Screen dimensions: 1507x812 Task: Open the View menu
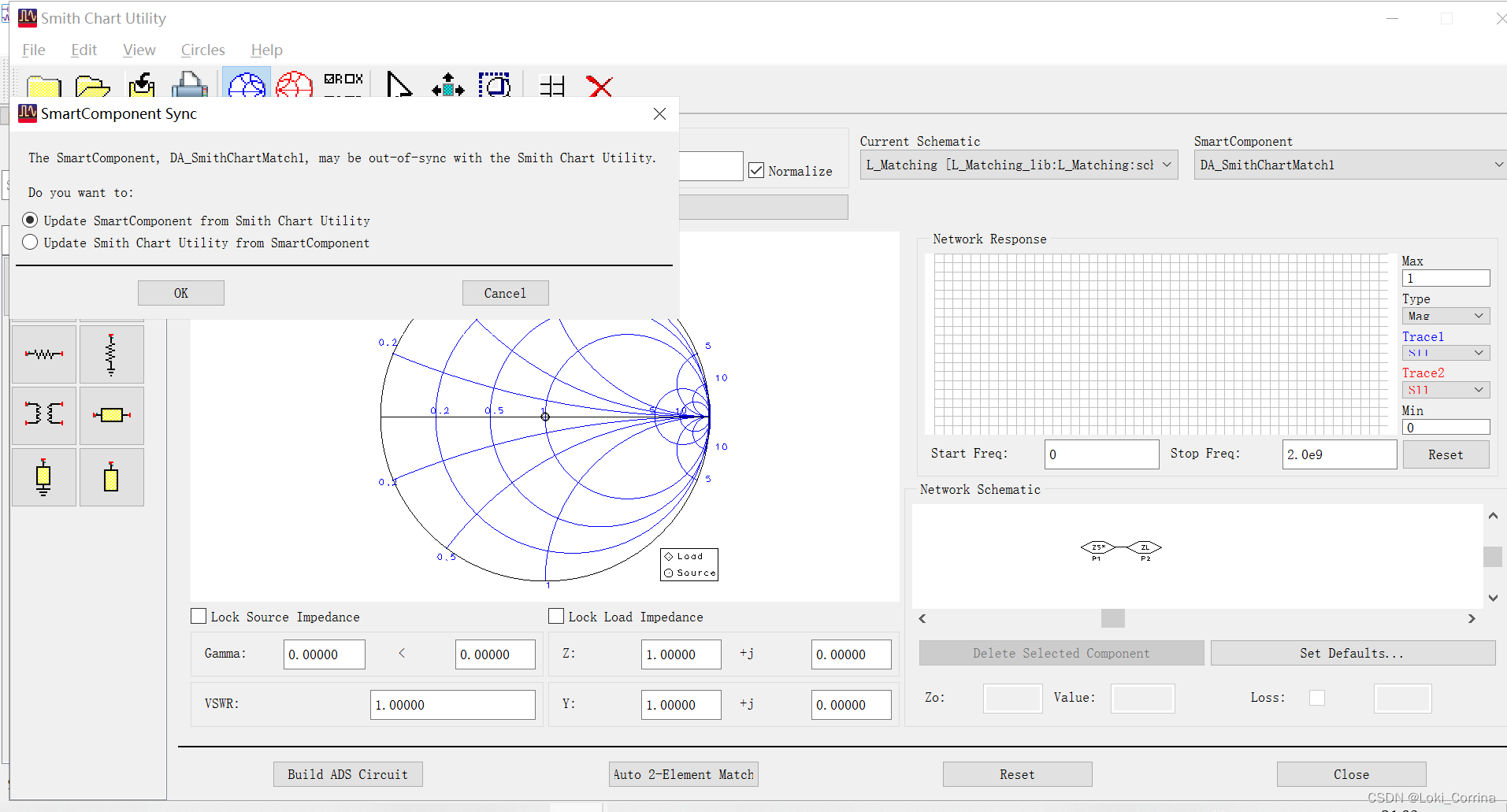pyautogui.click(x=139, y=50)
